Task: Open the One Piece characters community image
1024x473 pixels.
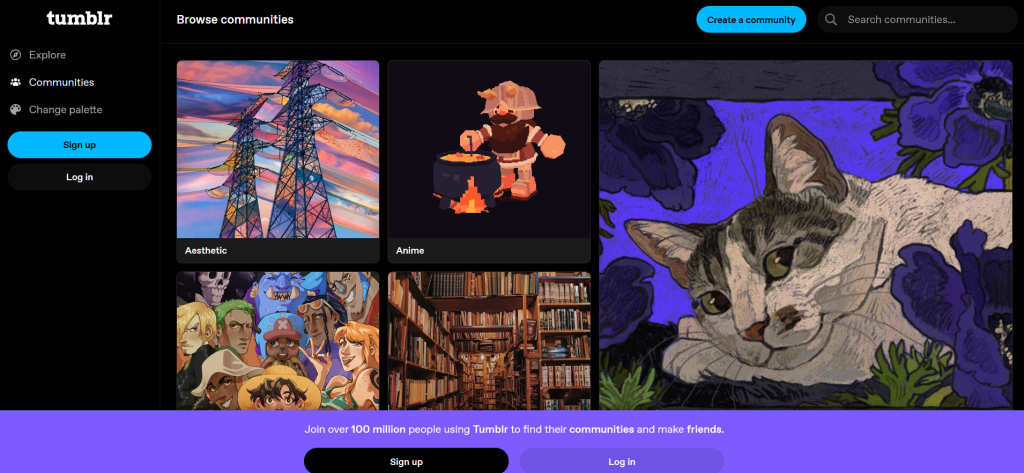Action: click(278, 341)
